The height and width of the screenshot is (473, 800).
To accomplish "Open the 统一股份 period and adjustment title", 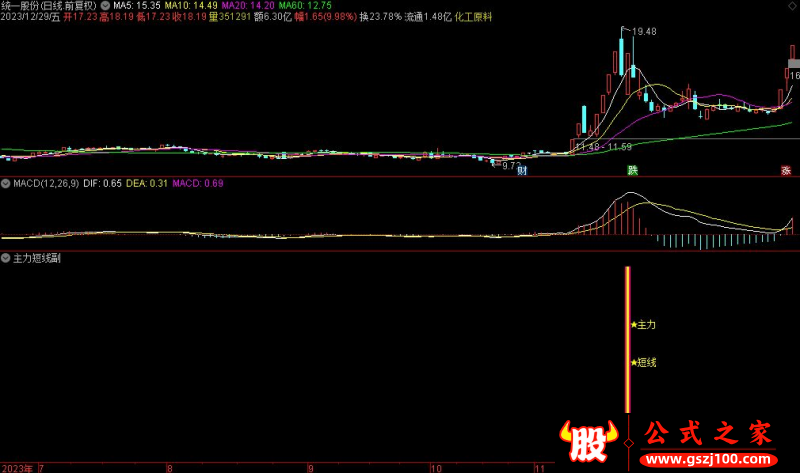I will (52, 5).
